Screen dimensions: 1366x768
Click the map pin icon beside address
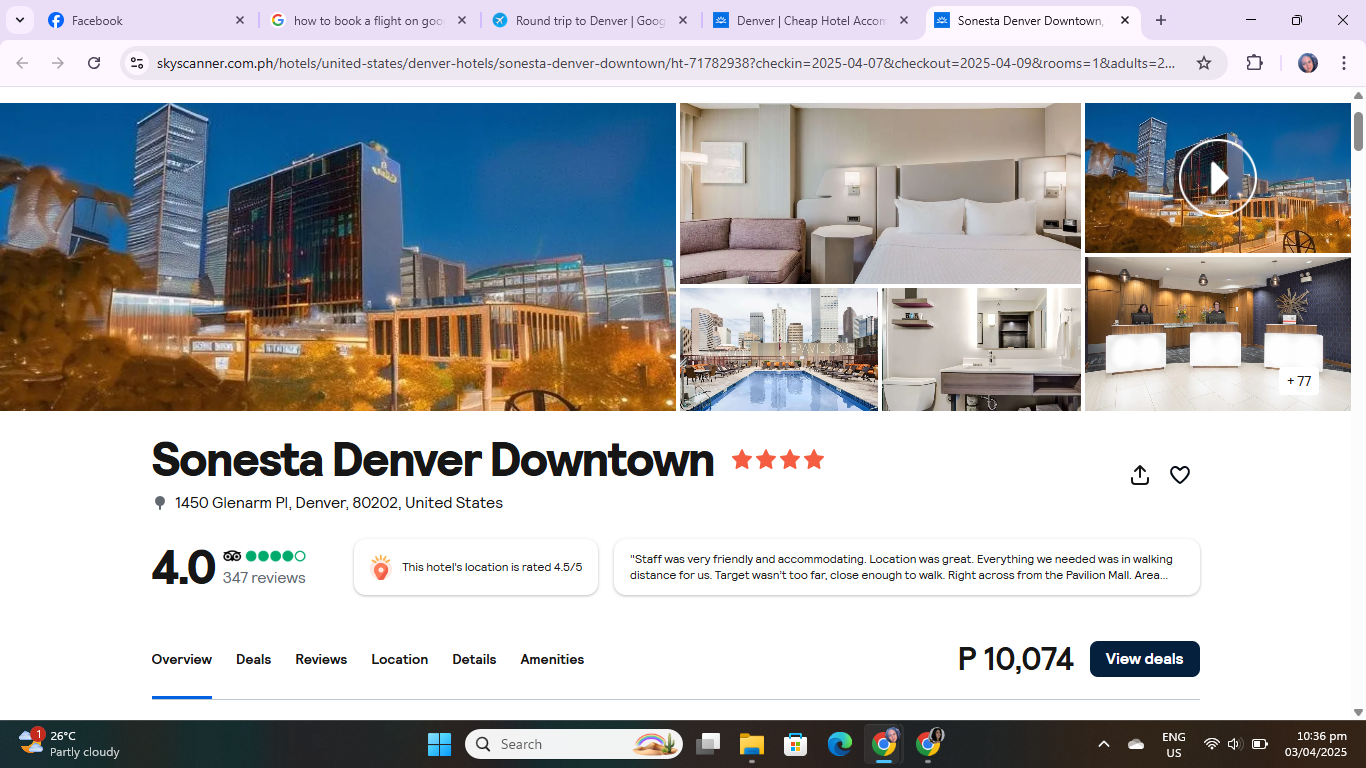159,503
